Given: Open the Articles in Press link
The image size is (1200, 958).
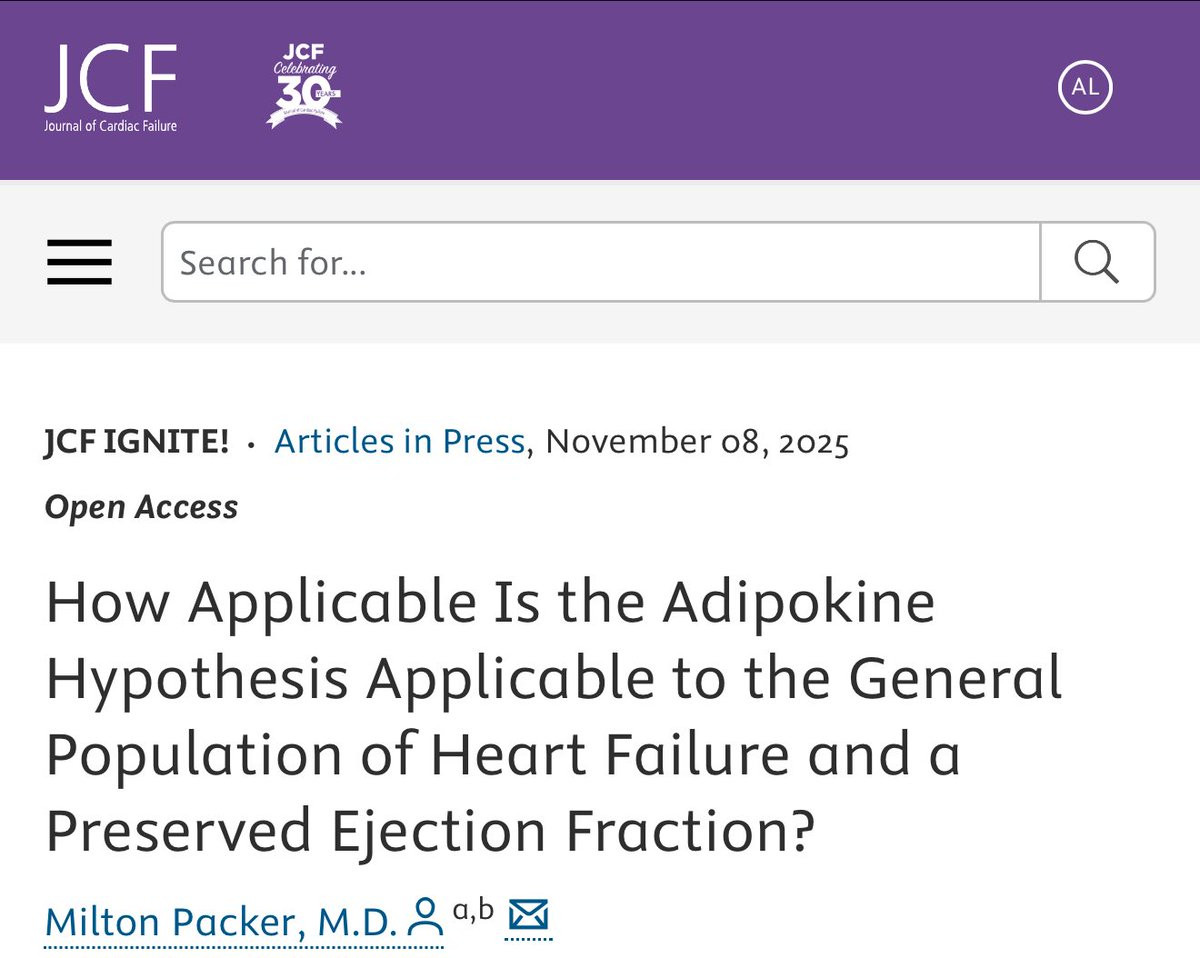Looking at the screenshot, I should click(x=400, y=441).
